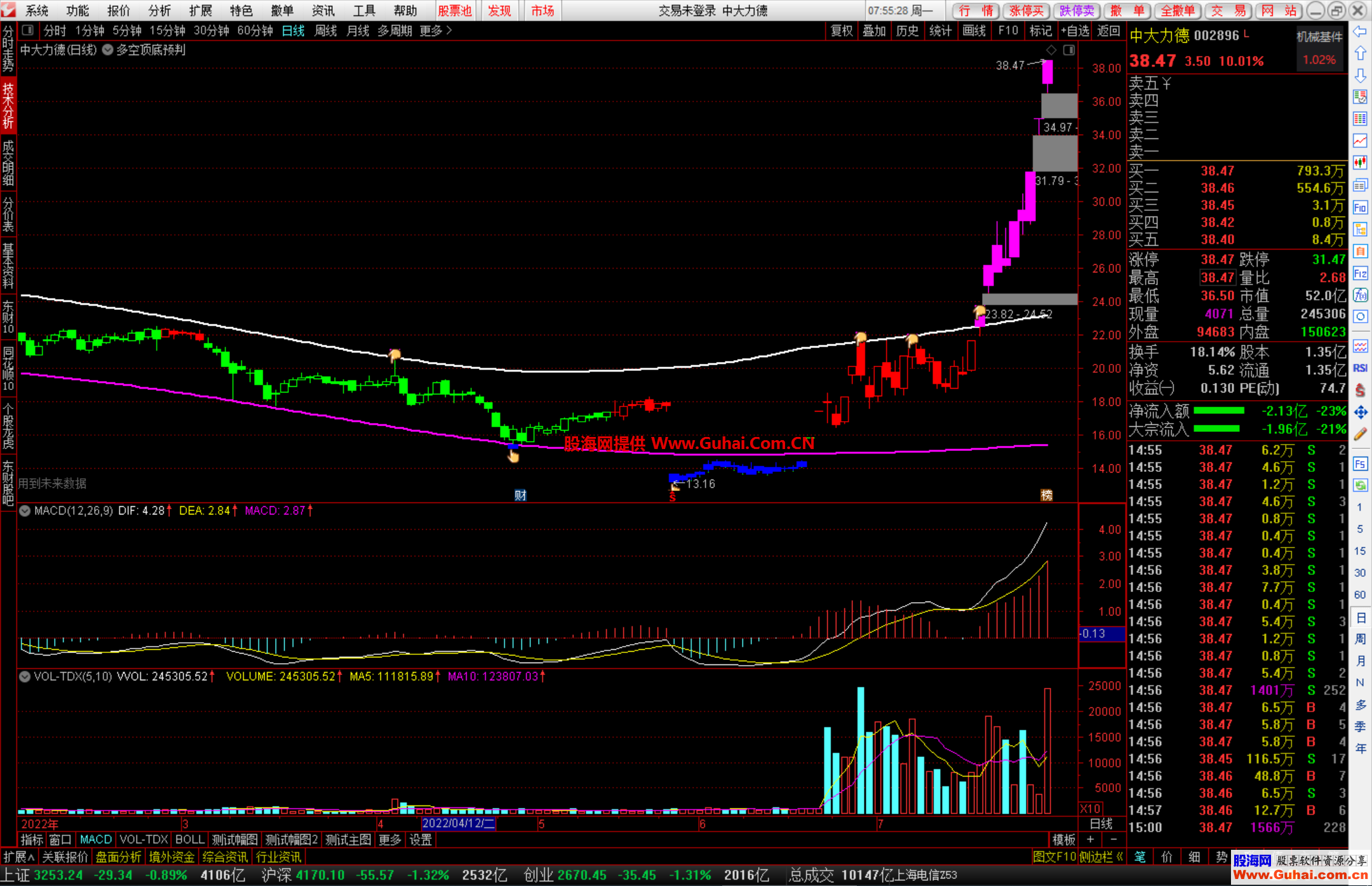Screen dimensions: 1372x886
Task: Open the 资讯 menu
Action: pyautogui.click(x=323, y=11)
